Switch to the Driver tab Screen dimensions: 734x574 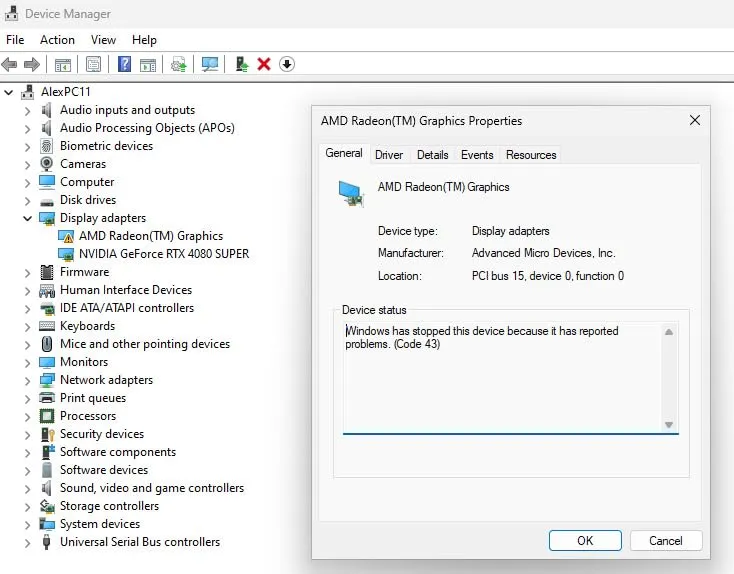tap(389, 155)
